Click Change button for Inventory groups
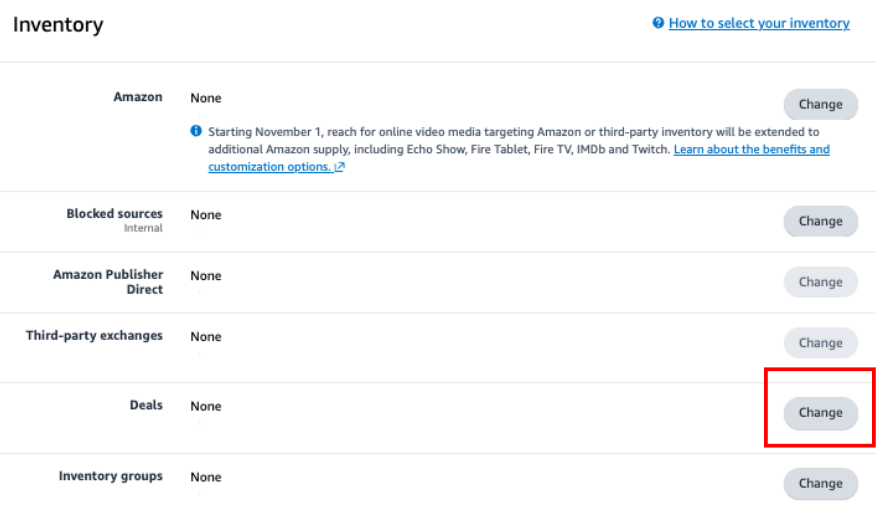This screenshot has width=876, height=513. tap(820, 483)
